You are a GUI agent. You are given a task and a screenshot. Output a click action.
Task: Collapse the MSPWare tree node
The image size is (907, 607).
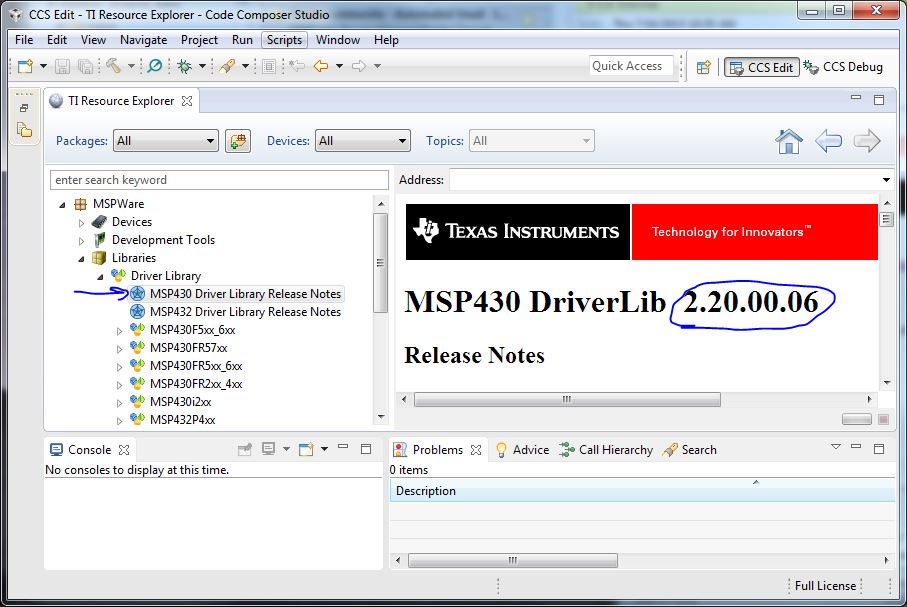(x=62, y=205)
